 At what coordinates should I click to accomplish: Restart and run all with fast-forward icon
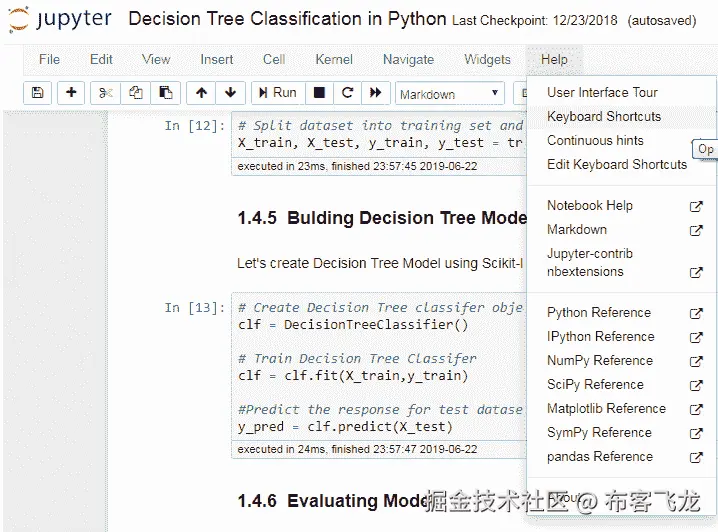[x=375, y=93]
